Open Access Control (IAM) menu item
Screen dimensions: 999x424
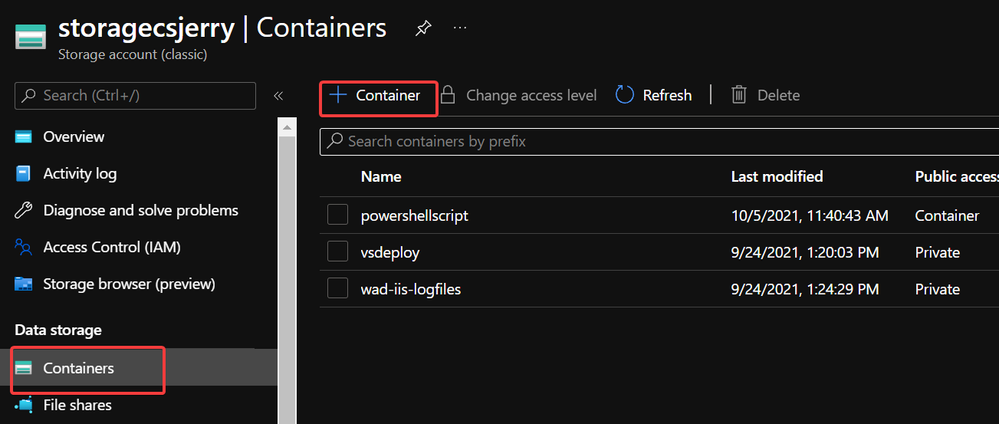[x=112, y=247]
